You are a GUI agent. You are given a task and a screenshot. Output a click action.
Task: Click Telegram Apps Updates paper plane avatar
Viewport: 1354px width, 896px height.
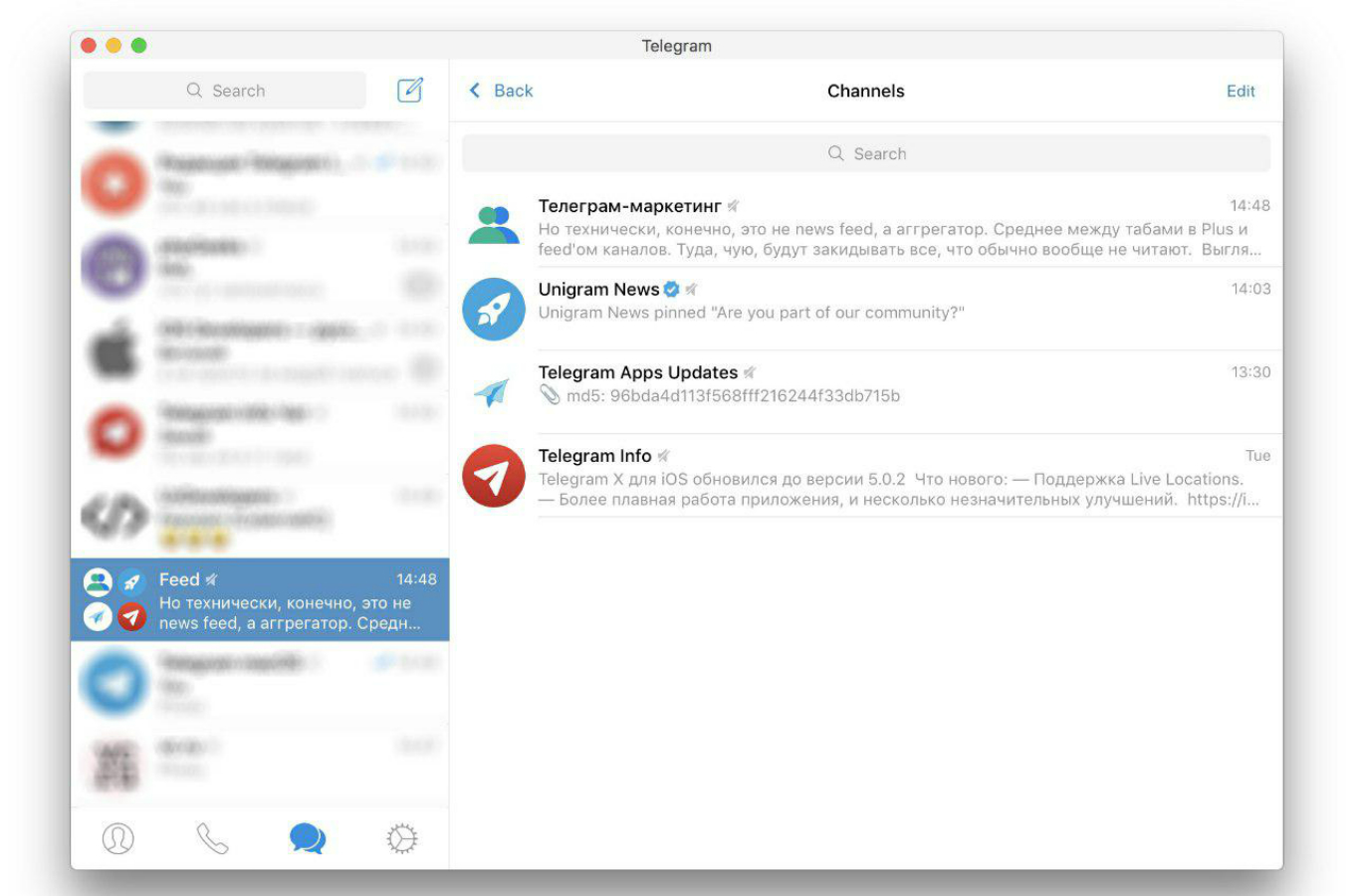[x=494, y=392]
